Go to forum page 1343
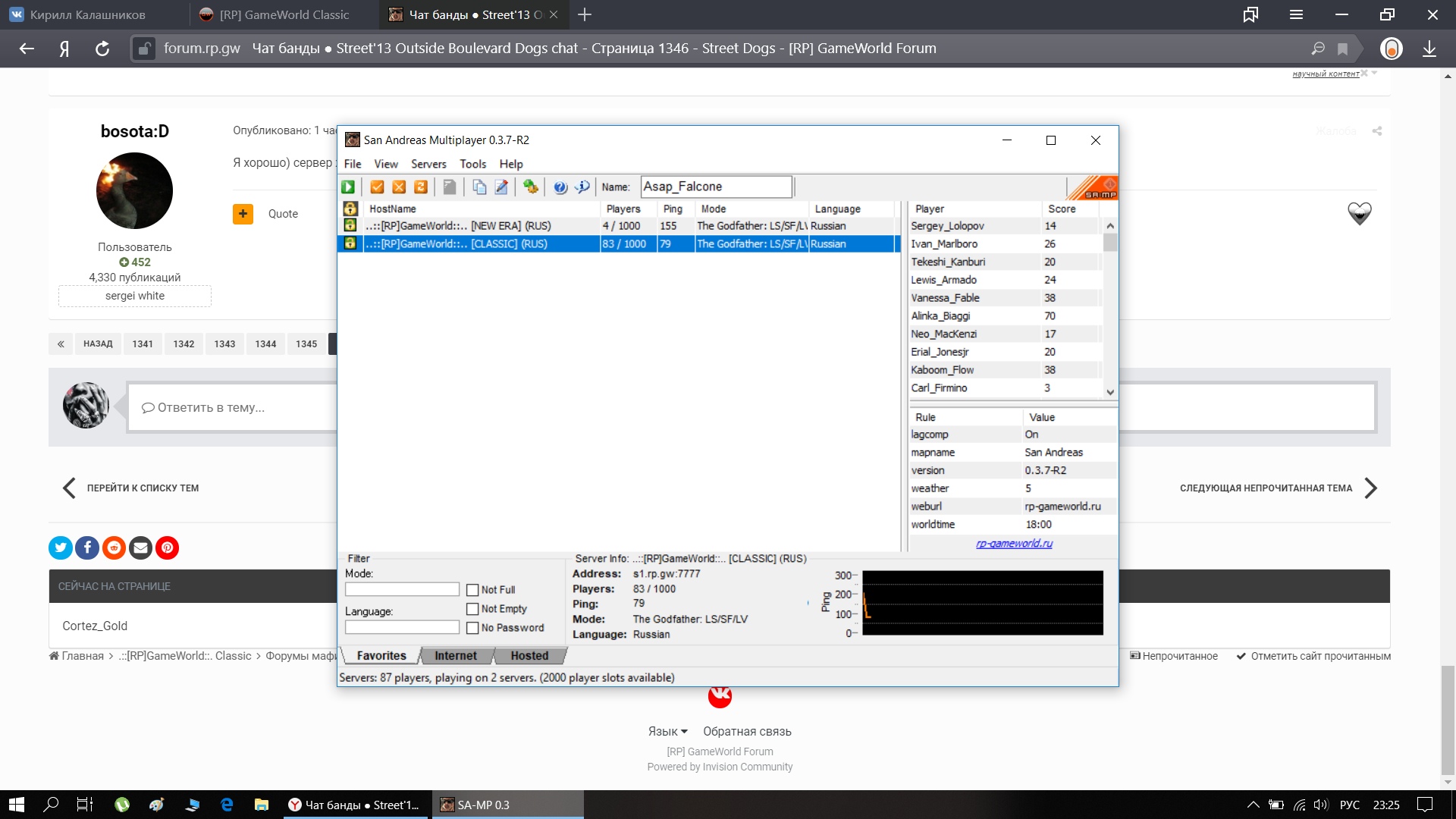 pyautogui.click(x=224, y=344)
